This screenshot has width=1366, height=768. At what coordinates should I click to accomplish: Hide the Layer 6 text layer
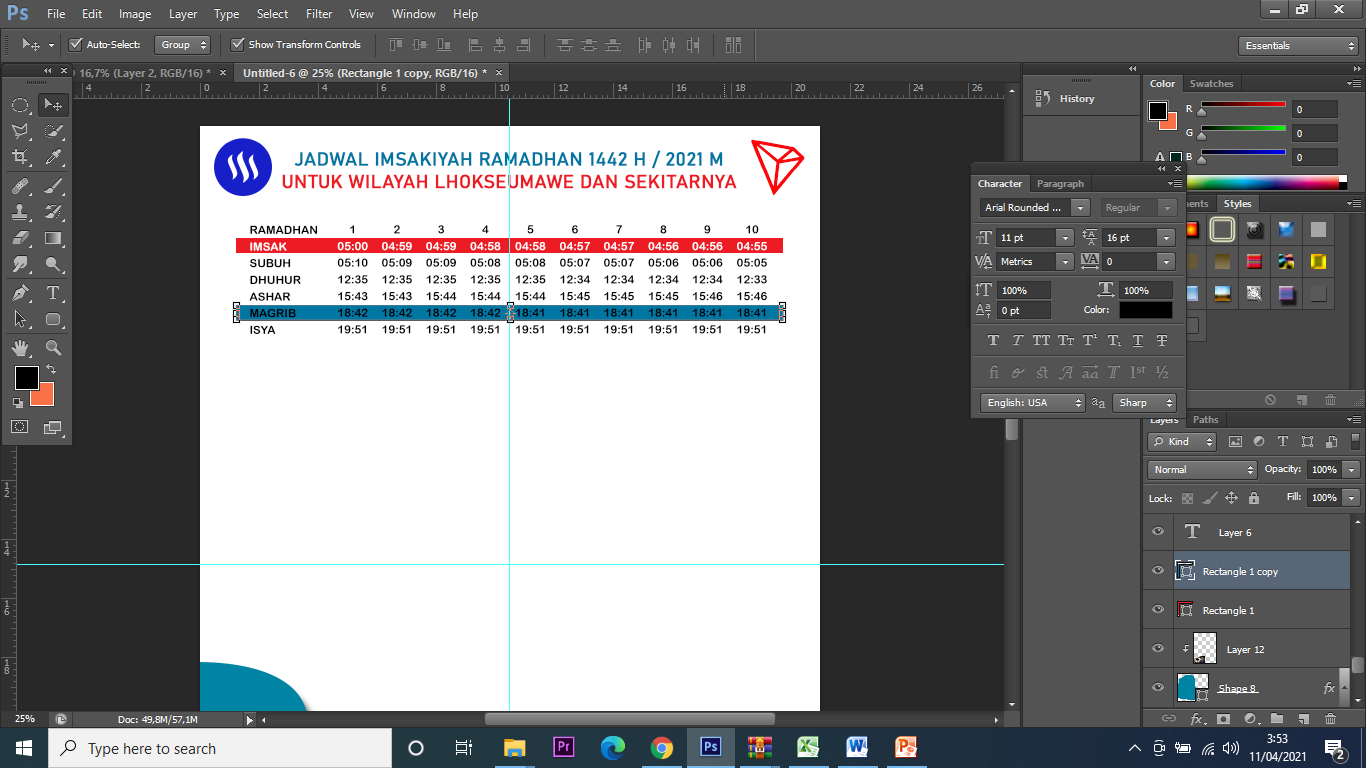coord(1158,532)
